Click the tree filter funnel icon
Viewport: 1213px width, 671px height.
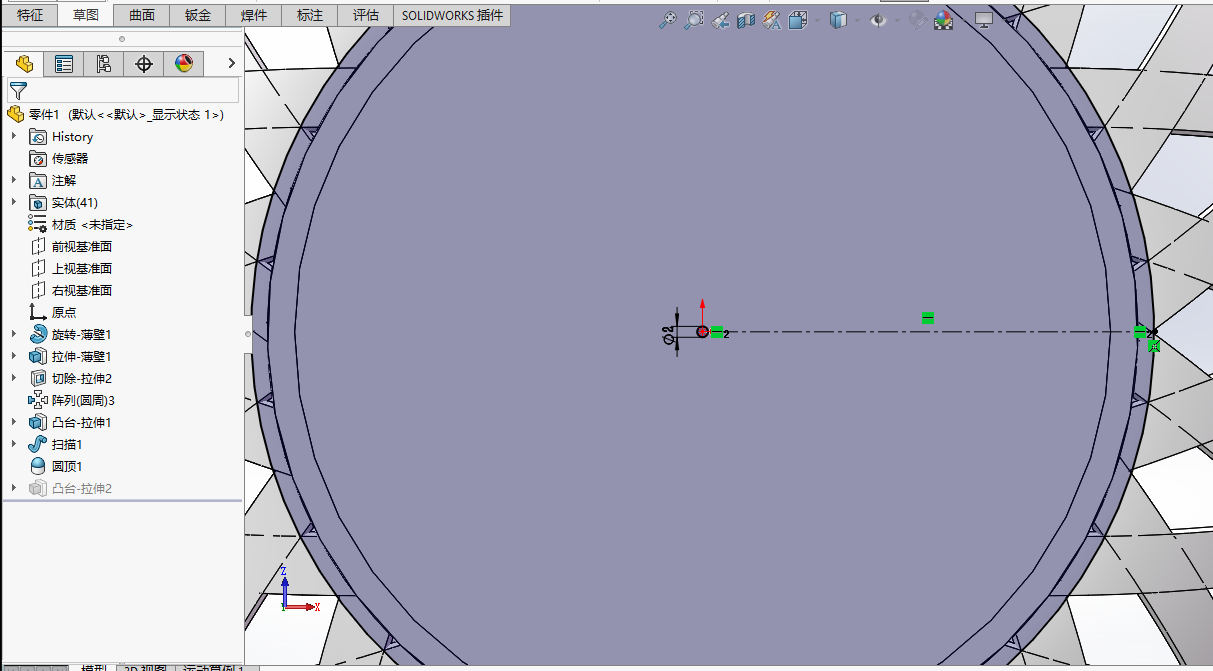coord(18,91)
